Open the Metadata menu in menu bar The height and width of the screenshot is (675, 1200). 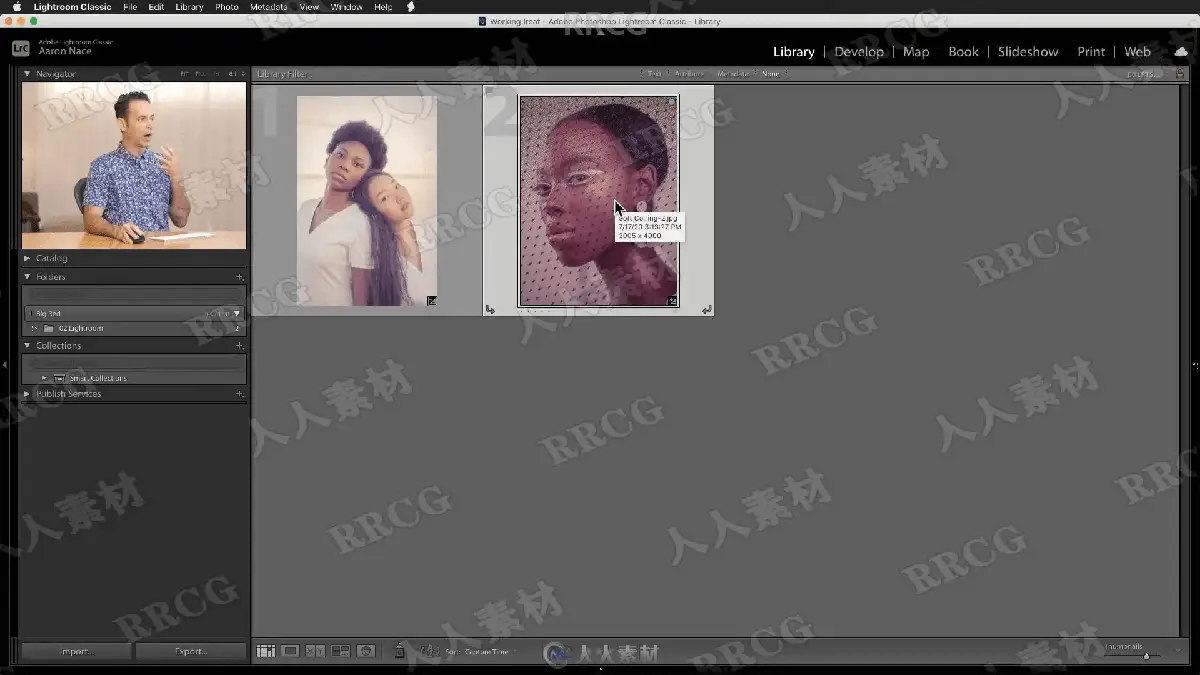(269, 7)
